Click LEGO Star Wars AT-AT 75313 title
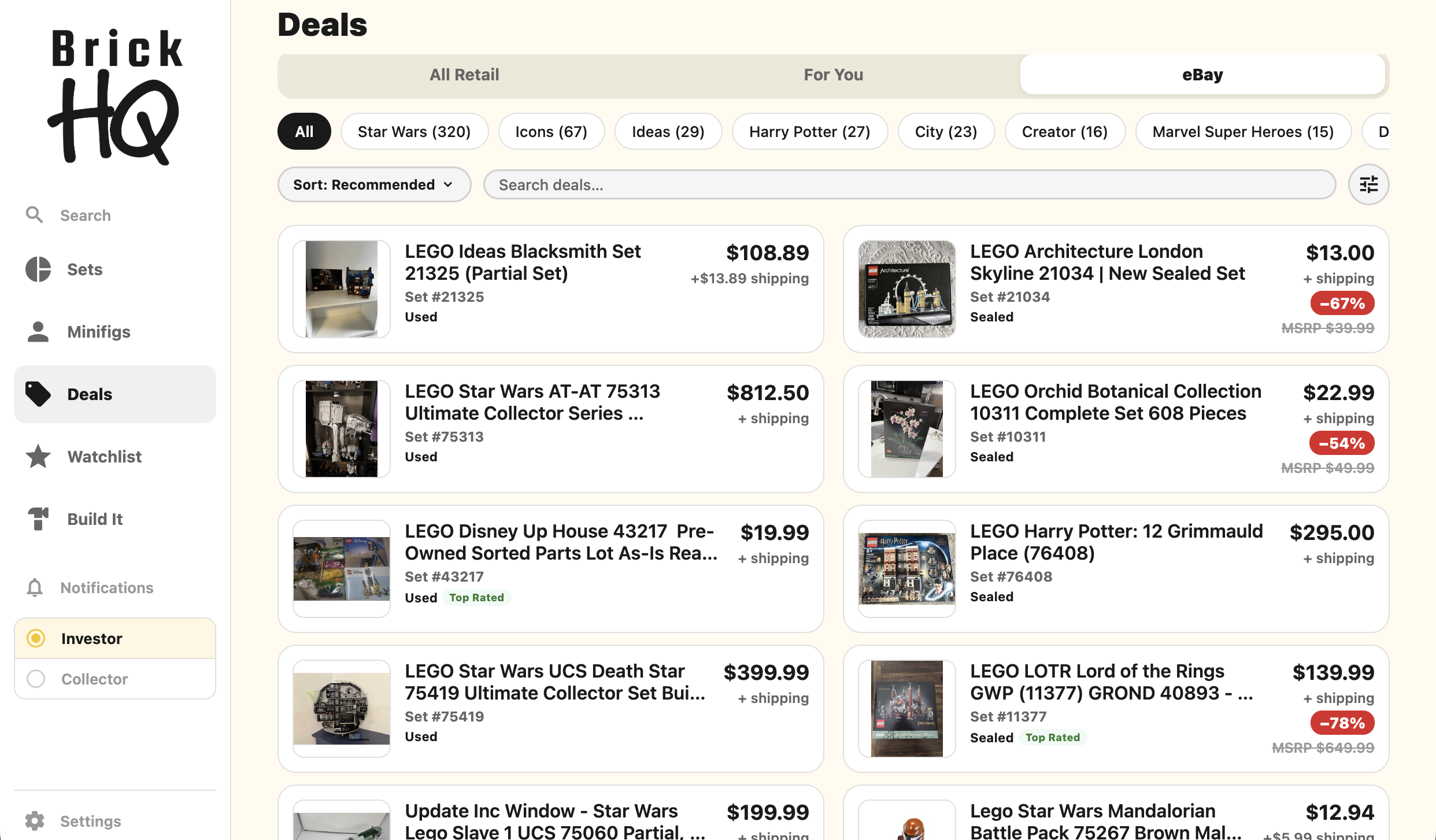Image resolution: width=1436 pixels, height=840 pixels. click(532, 402)
